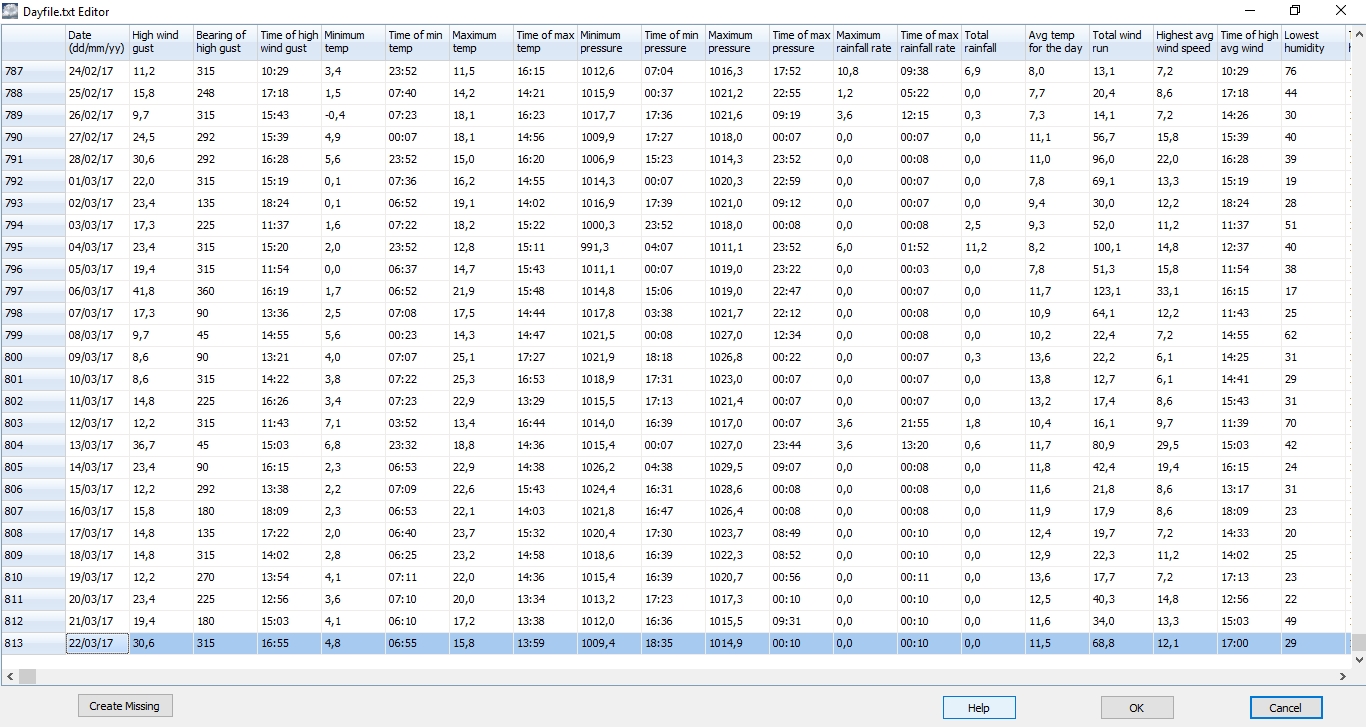
Task: Click the Minimum temp column header
Action: click(x=352, y=42)
